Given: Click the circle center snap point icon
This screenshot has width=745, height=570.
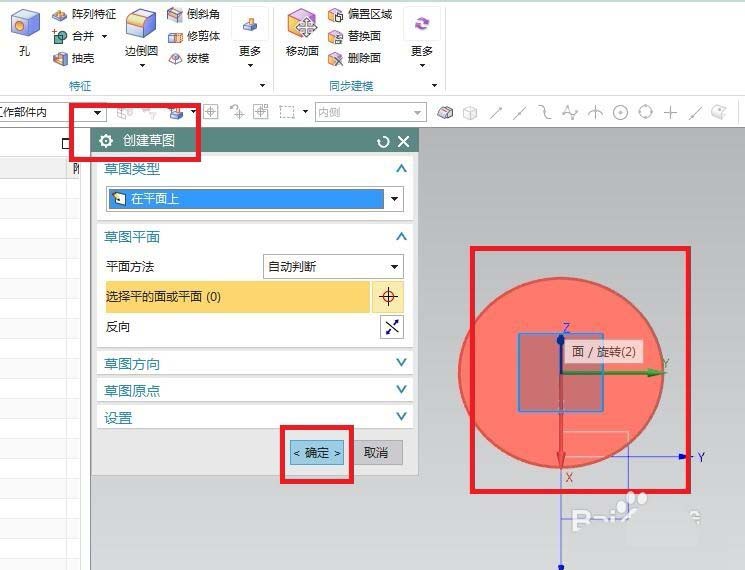Looking at the screenshot, I should click(x=620, y=113).
